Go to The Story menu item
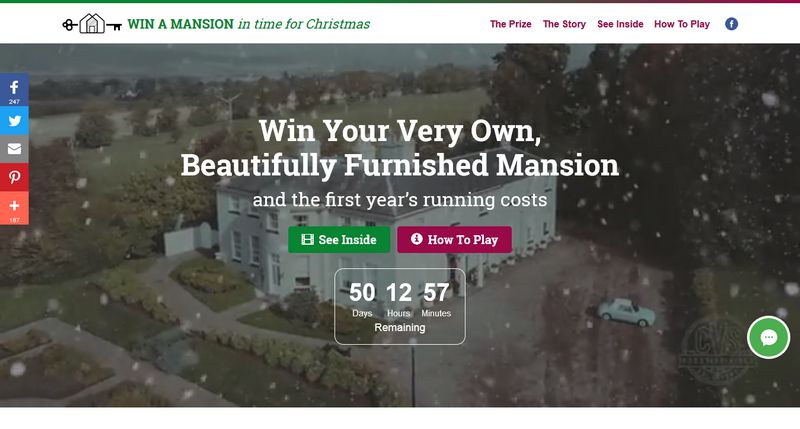800x429 pixels. pyautogui.click(x=564, y=24)
